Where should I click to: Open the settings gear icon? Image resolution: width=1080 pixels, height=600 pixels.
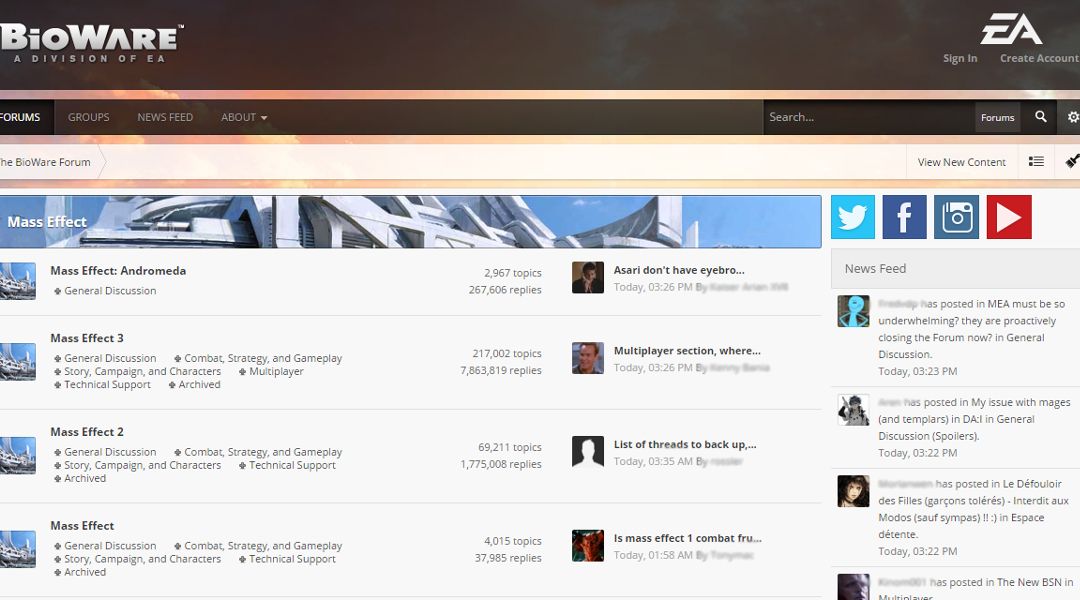point(1072,117)
